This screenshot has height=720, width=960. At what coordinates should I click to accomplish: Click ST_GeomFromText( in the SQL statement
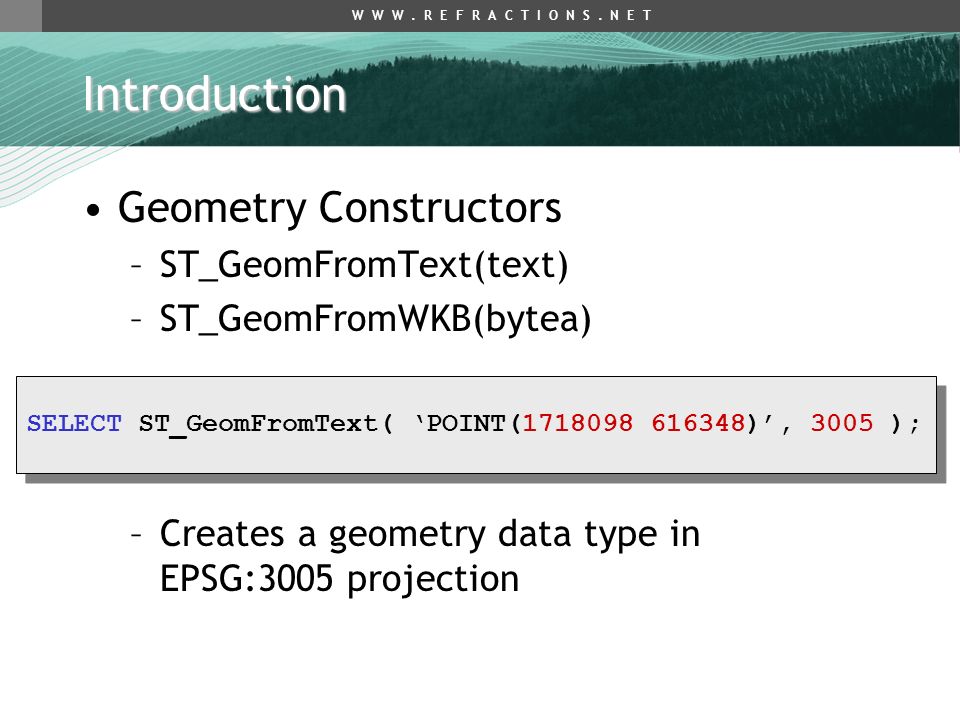tap(266, 424)
